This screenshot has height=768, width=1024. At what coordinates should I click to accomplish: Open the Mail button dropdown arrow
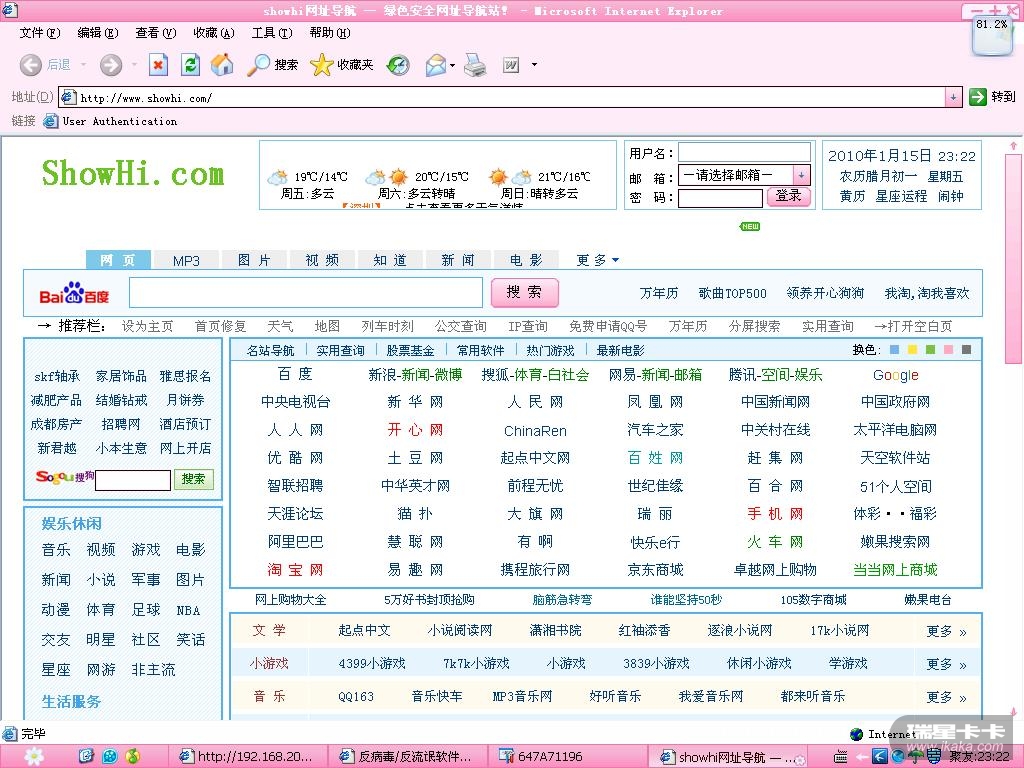(452, 65)
